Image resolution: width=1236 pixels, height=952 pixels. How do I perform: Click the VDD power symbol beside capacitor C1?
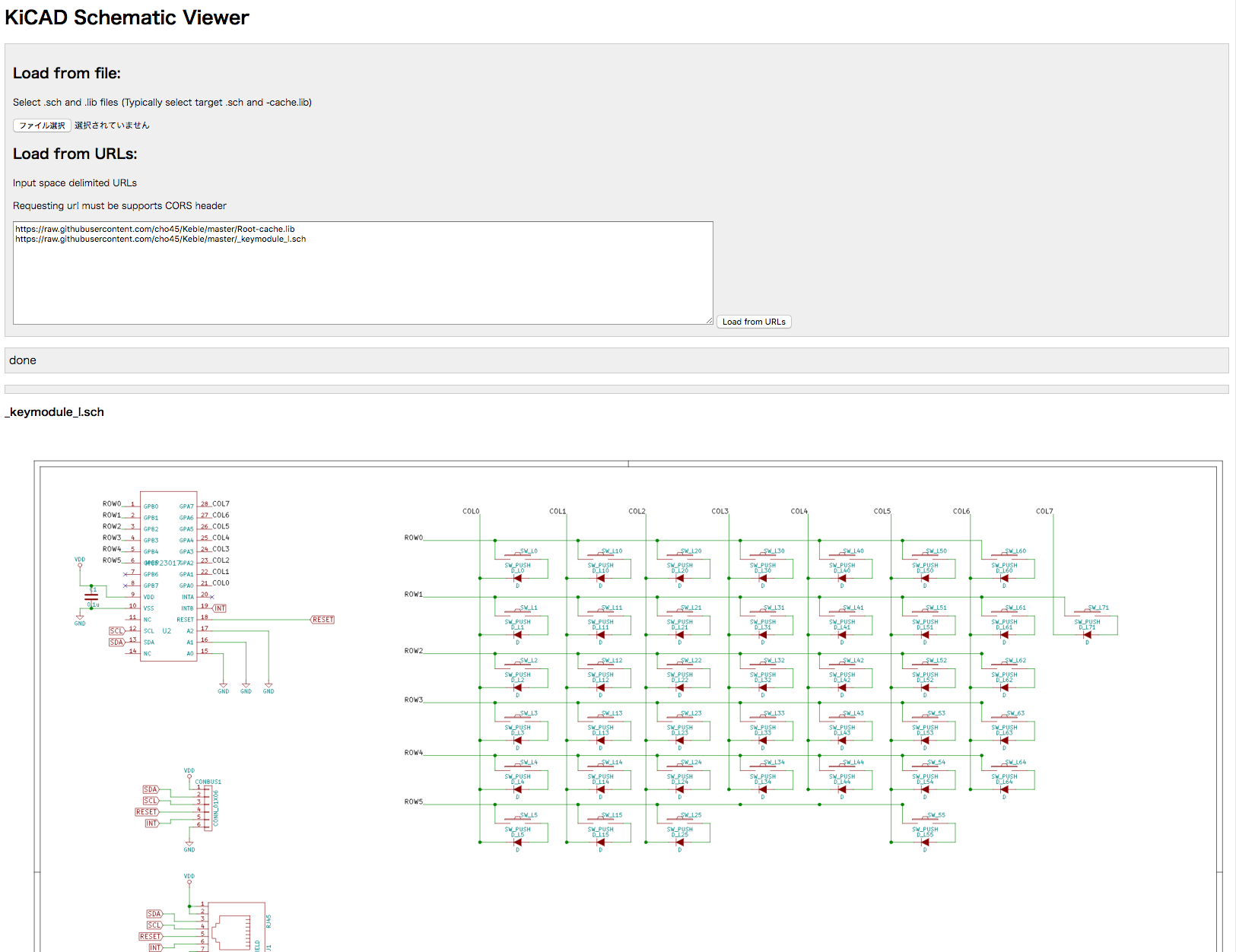pyautogui.click(x=80, y=563)
